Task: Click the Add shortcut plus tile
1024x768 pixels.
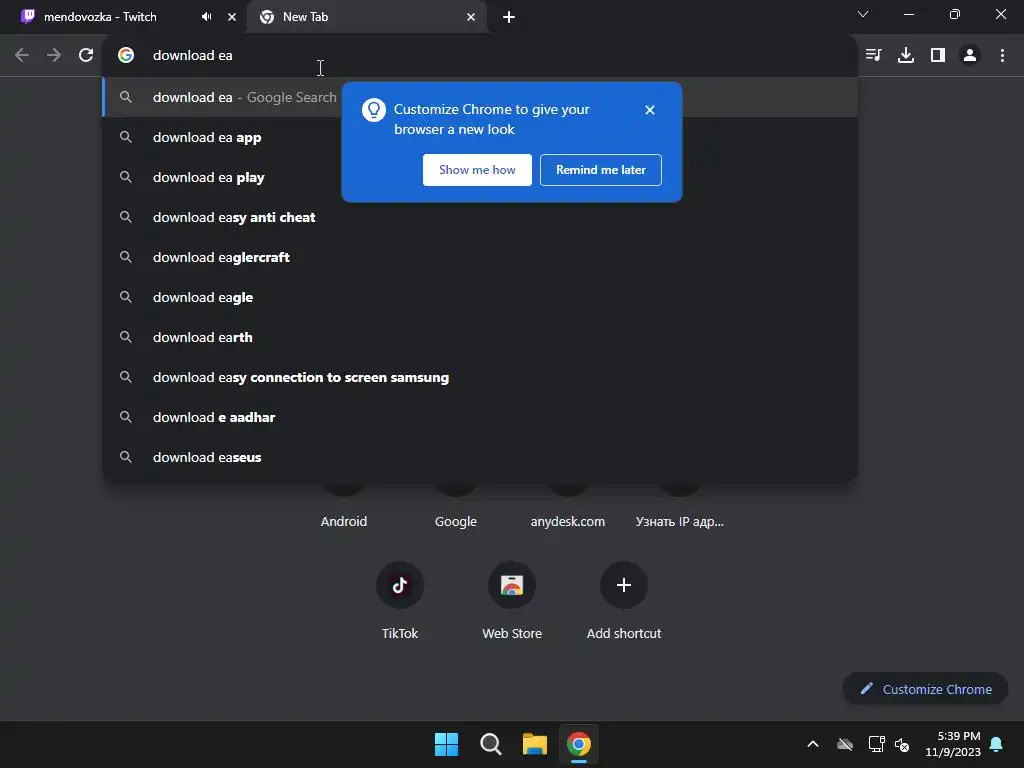Action: coord(624,601)
